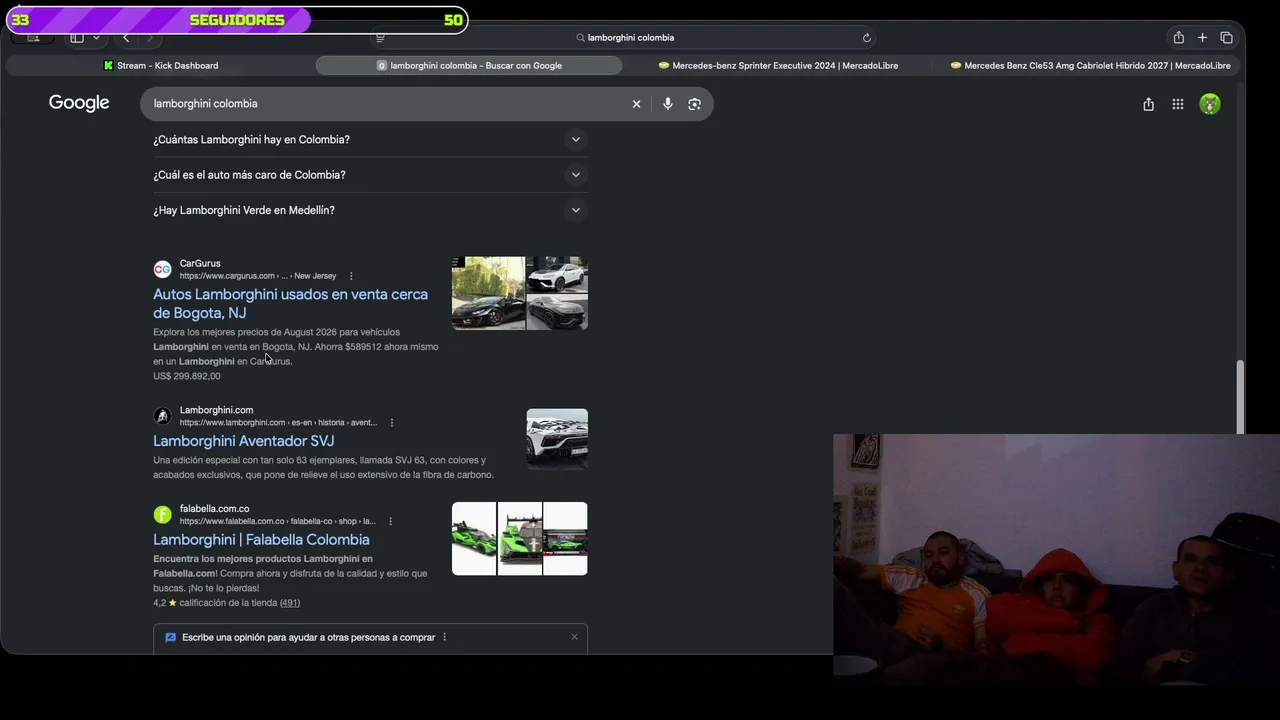Screen dimensions: 1280x720
Task: Dismiss the 'Escribe una opinión' banner
Action: click(x=575, y=637)
